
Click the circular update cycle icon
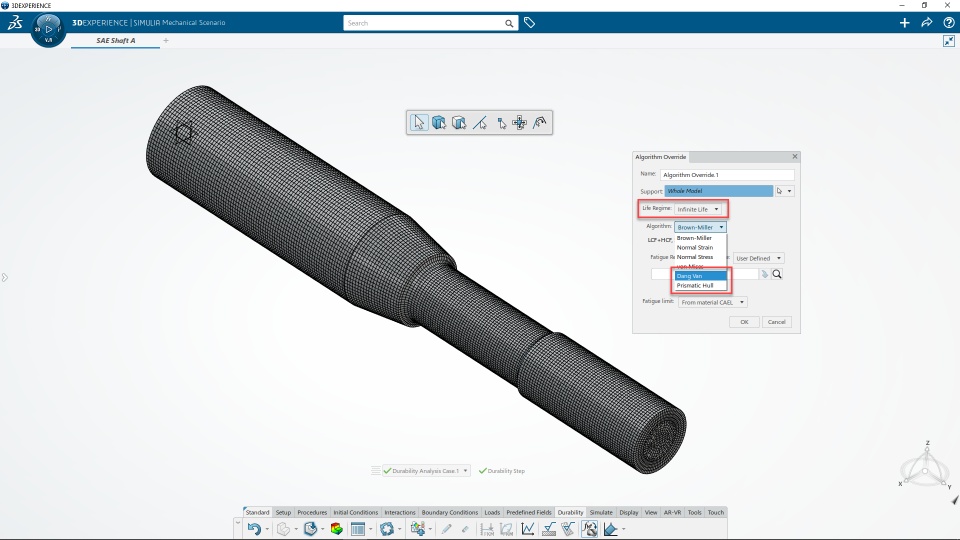click(x=386, y=529)
